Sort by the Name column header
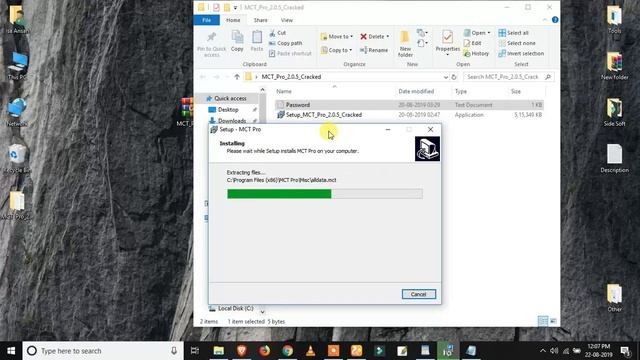Viewport: 640px width, 360px height. (x=284, y=91)
